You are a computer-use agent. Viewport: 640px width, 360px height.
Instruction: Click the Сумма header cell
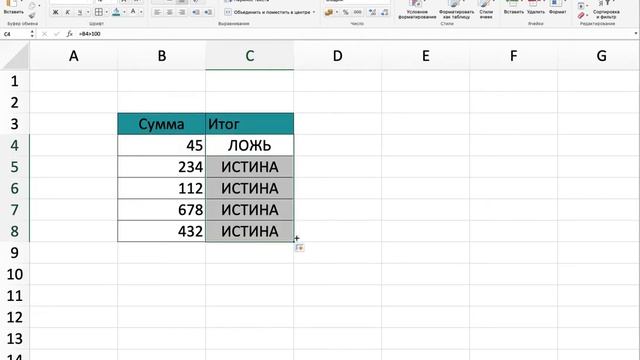162,124
